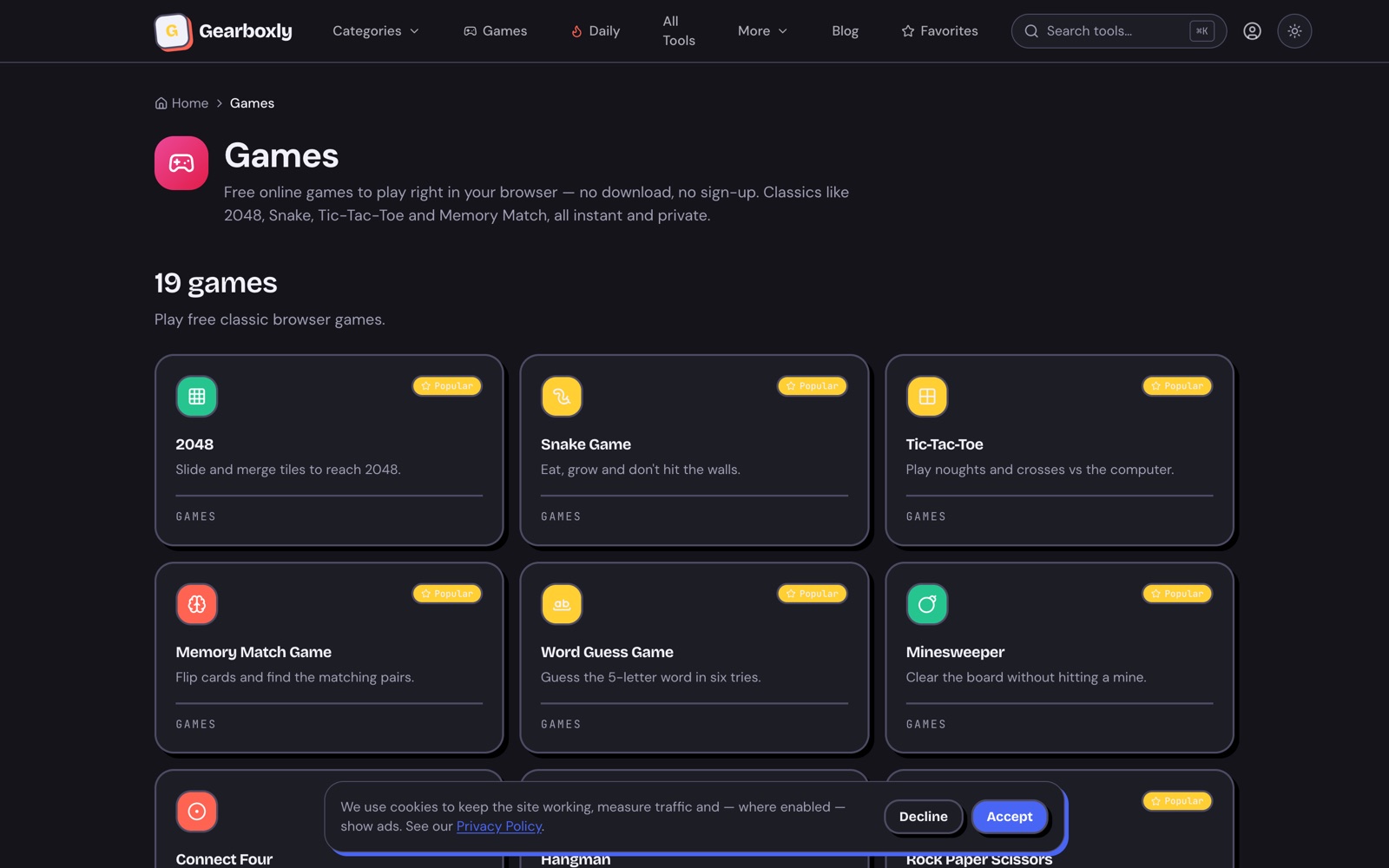Viewport: 1389px width, 868px height.
Task: Click "Play free classic browser games." text
Action: pos(270,319)
